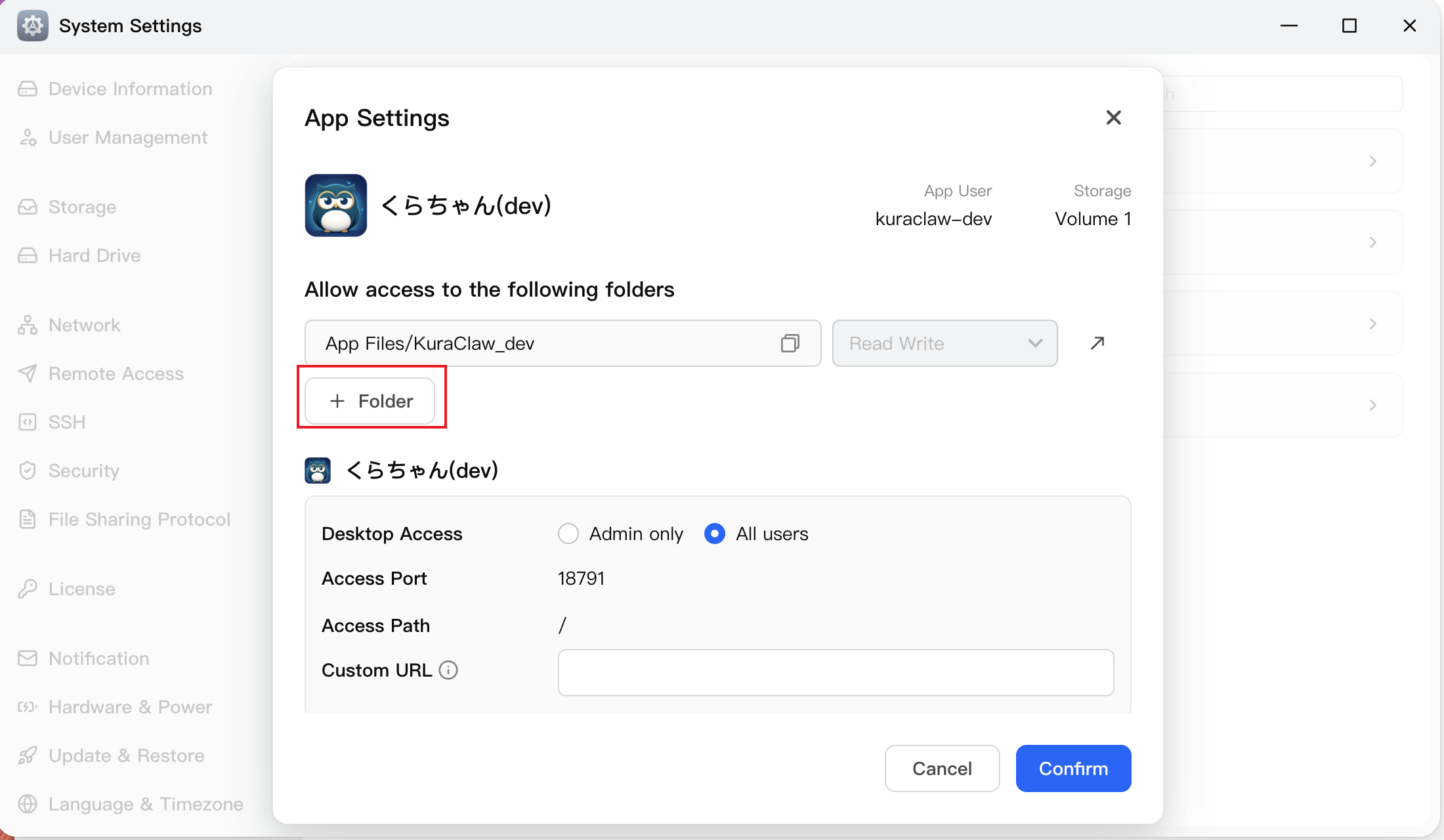Viewport: 1444px width, 840px height.
Task: Select Language & Timezone in the sidebar
Action: (146, 804)
